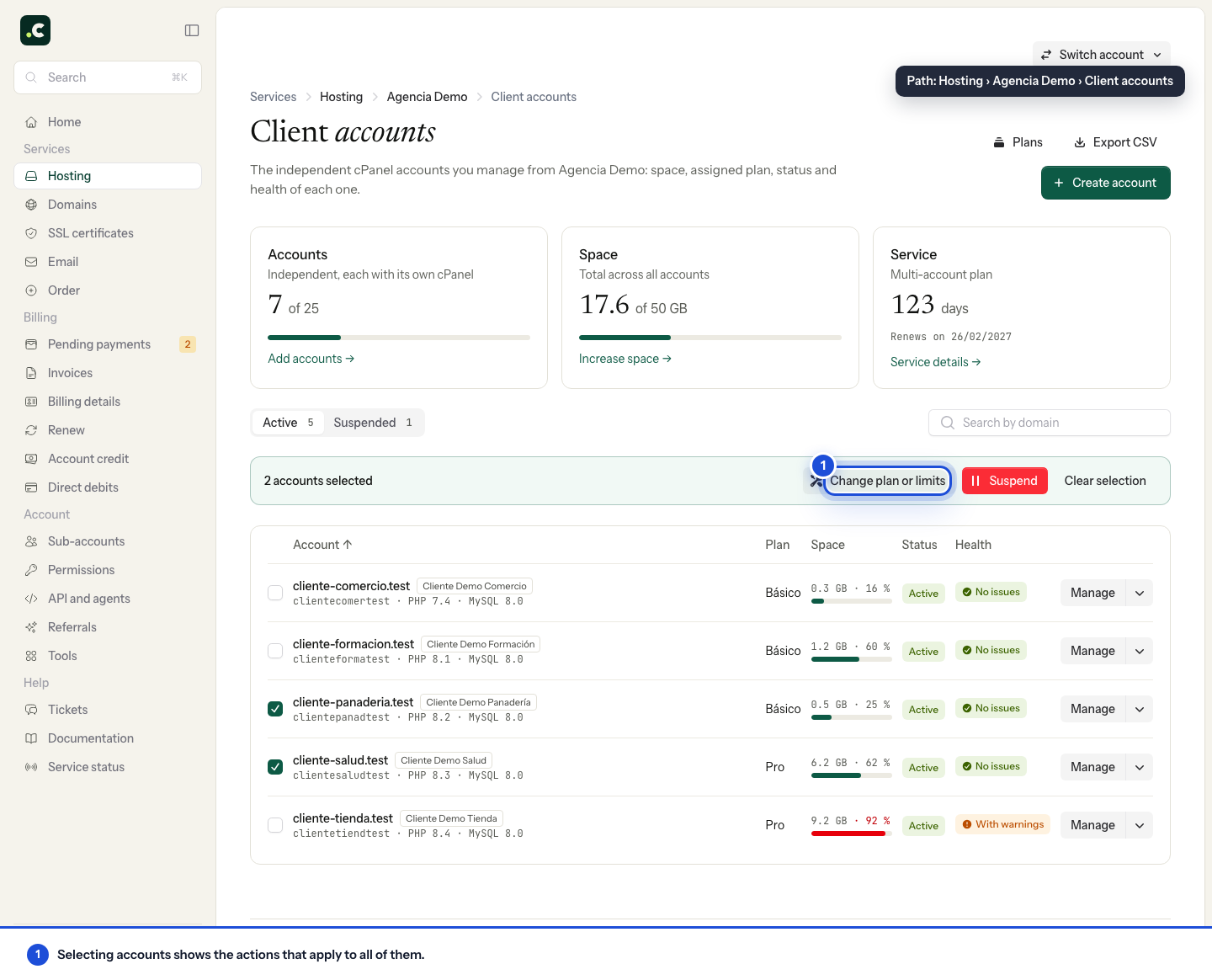Uncheck the cliente-panaderia.test checkbox
Viewport: 1212px width, 980px height.
pyautogui.click(x=275, y=709)
